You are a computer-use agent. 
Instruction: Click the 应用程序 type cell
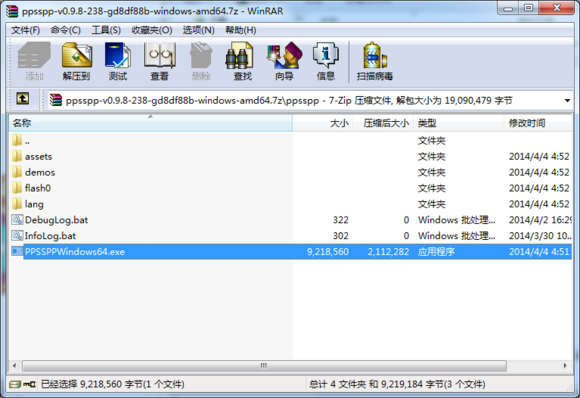[x=436, y=252]
